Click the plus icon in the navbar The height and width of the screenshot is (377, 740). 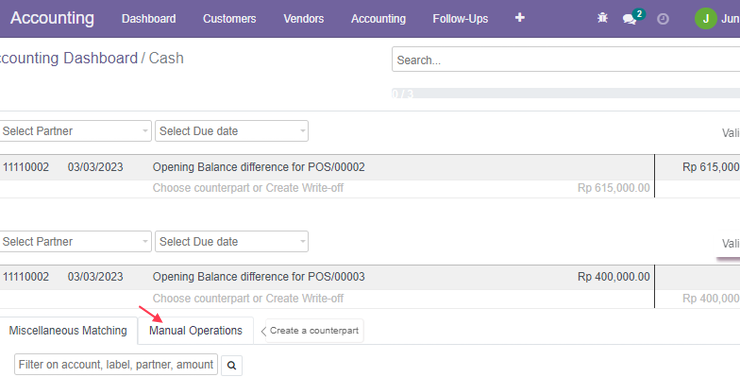[x=520, y=18]
